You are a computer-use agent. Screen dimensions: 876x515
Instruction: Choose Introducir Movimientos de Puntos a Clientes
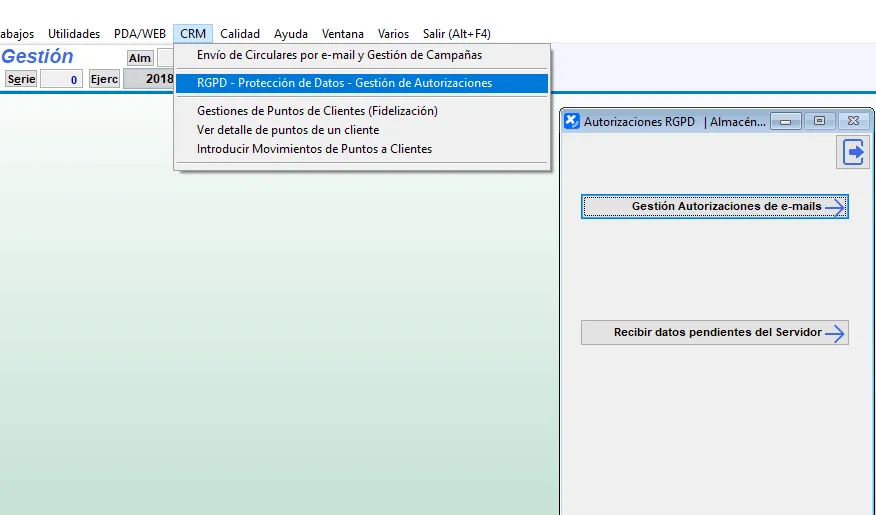pos(314,149)
